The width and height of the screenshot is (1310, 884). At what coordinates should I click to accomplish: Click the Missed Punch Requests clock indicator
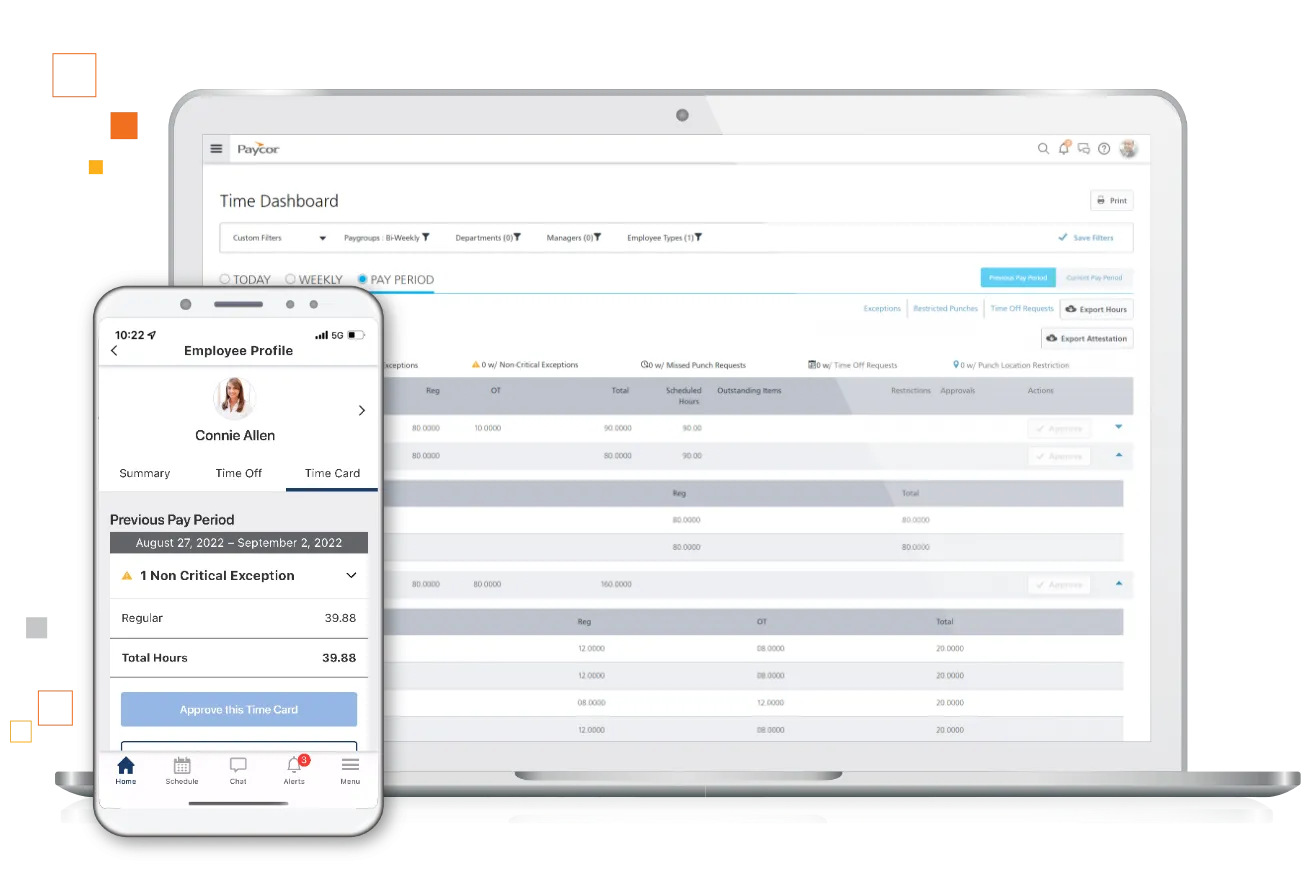693,365
